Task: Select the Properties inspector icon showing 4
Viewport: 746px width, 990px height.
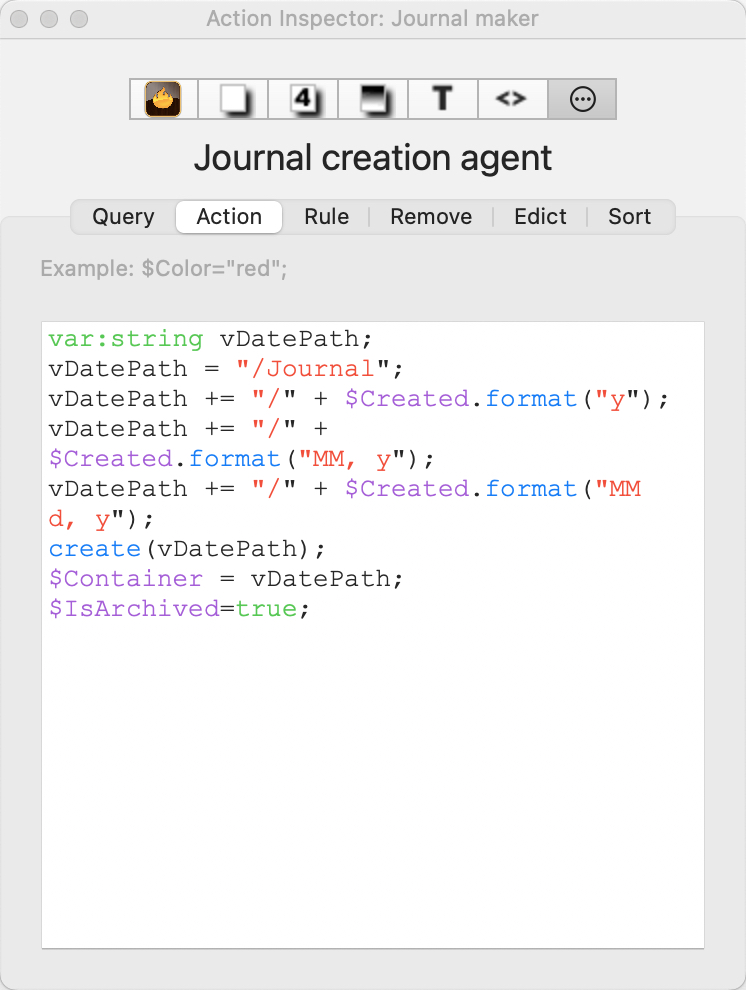Action: coord(303,99)
